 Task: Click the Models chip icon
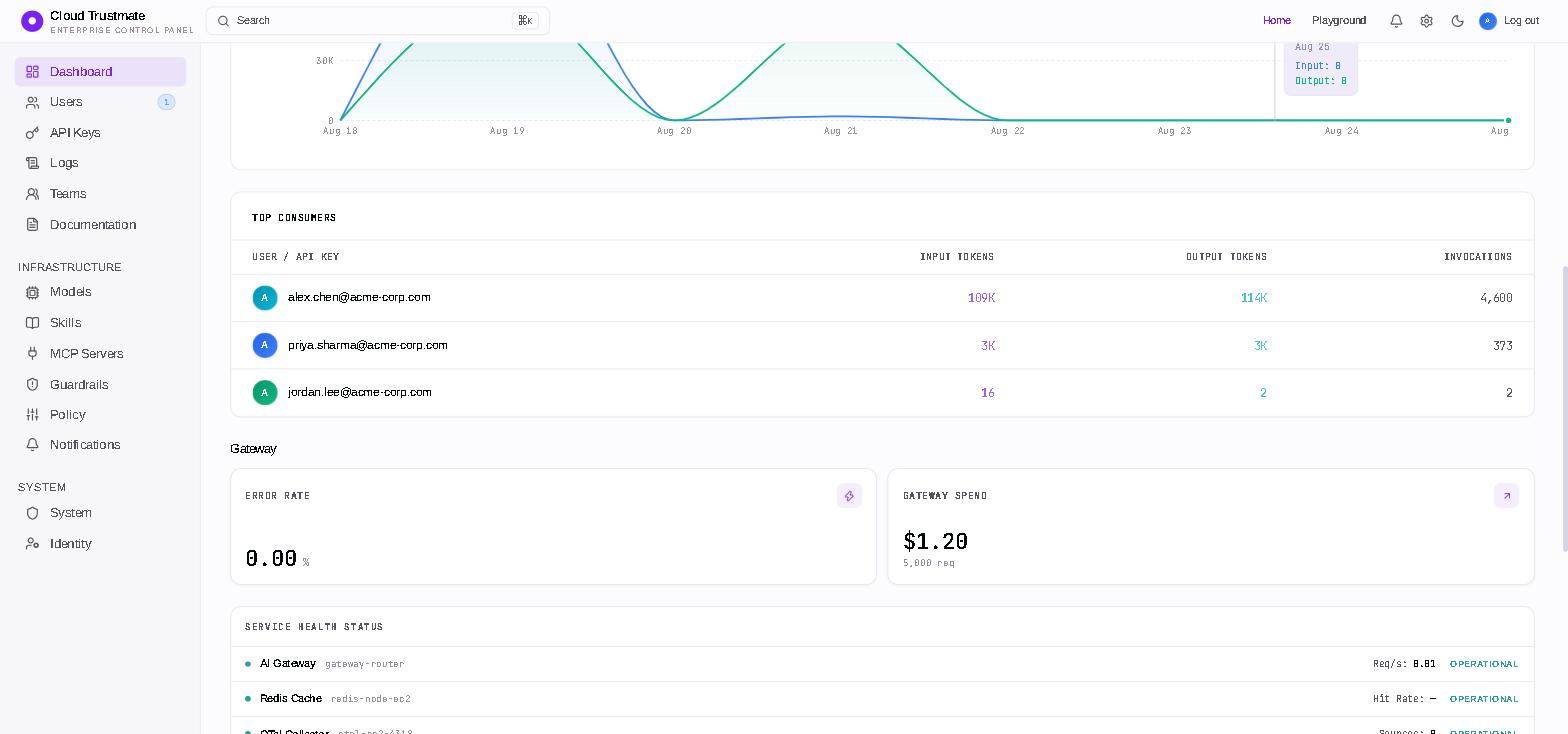[x=32, y=292]
